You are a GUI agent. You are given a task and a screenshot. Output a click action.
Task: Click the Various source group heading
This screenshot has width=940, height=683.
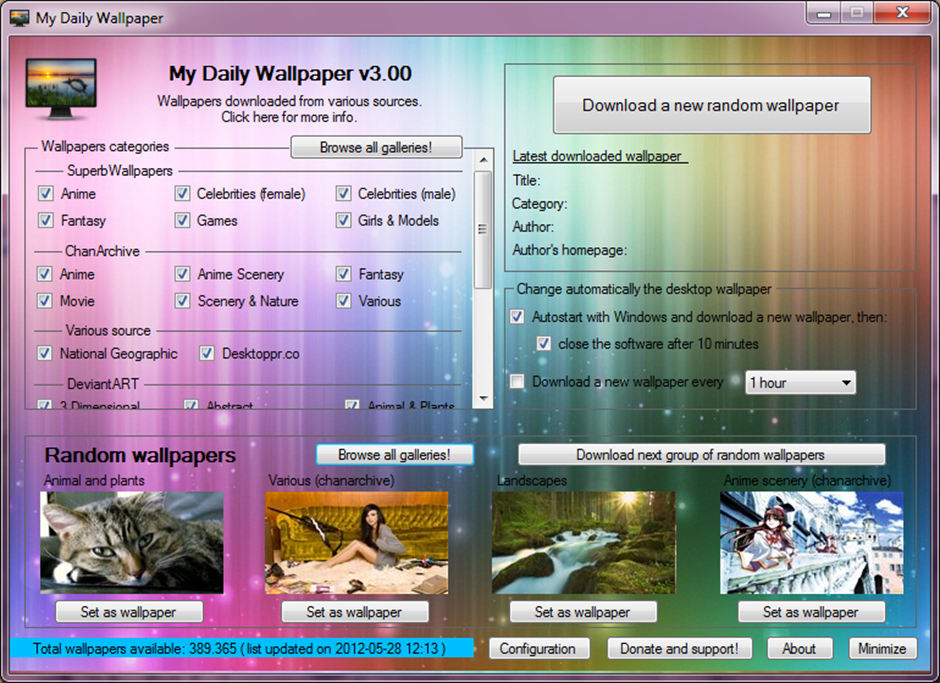point(109,330)
